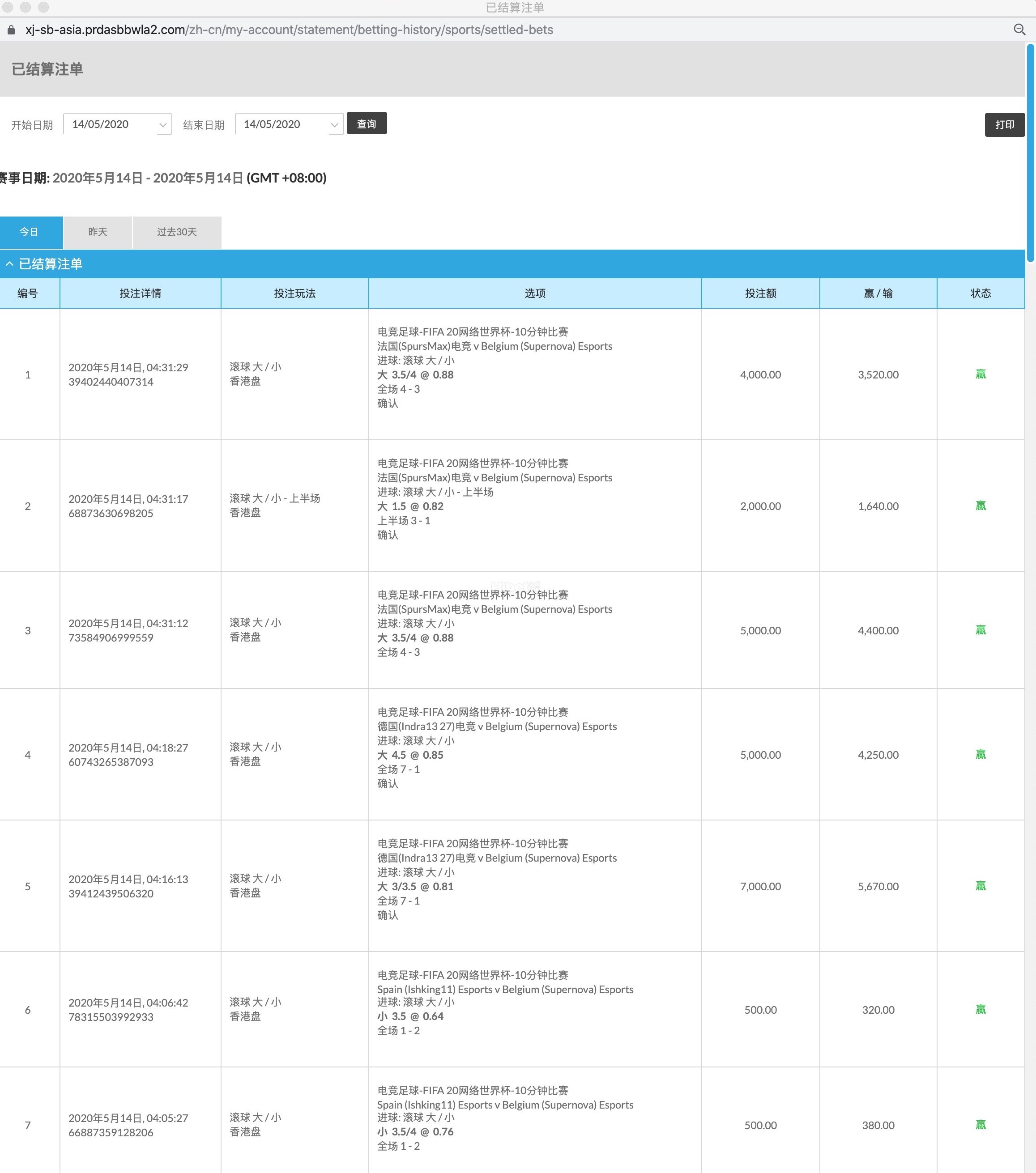This screenshot has height=1173, width=1036.
Task: Click the green win status in row 1
Action: pos(981,374)
